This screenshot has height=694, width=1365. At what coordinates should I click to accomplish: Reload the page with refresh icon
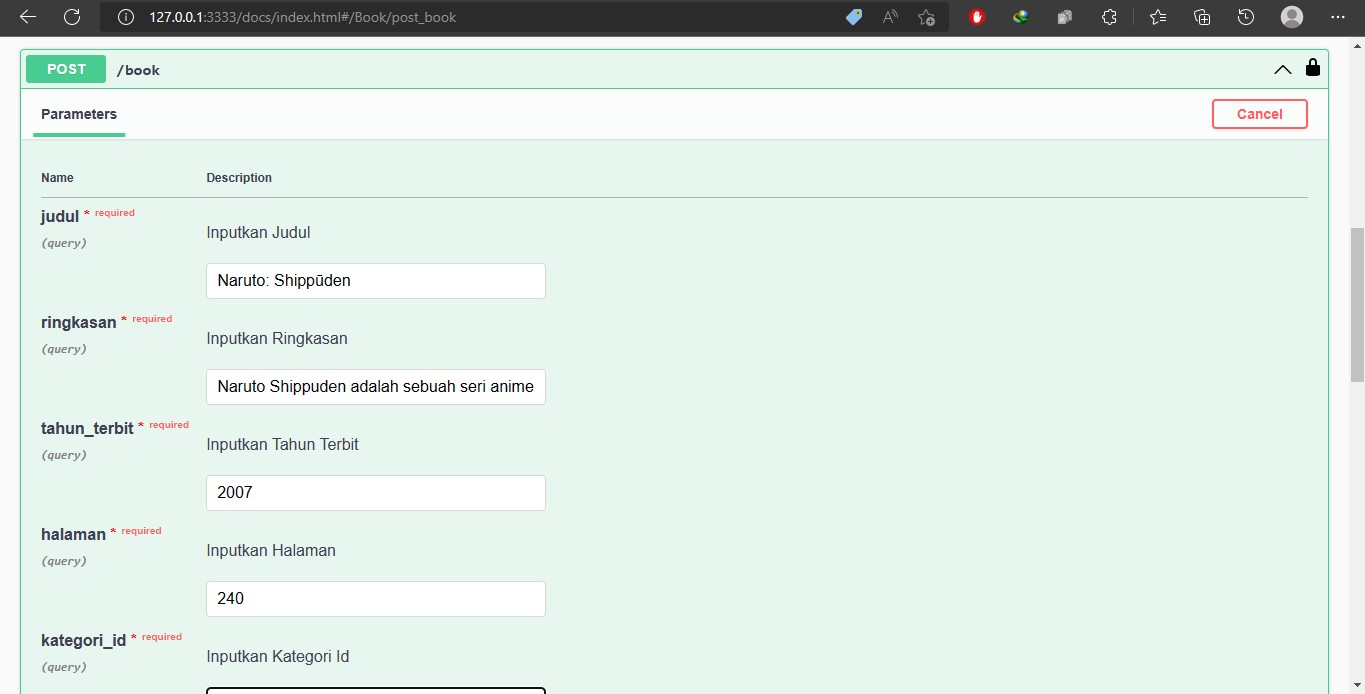click(x=72, y=17)
